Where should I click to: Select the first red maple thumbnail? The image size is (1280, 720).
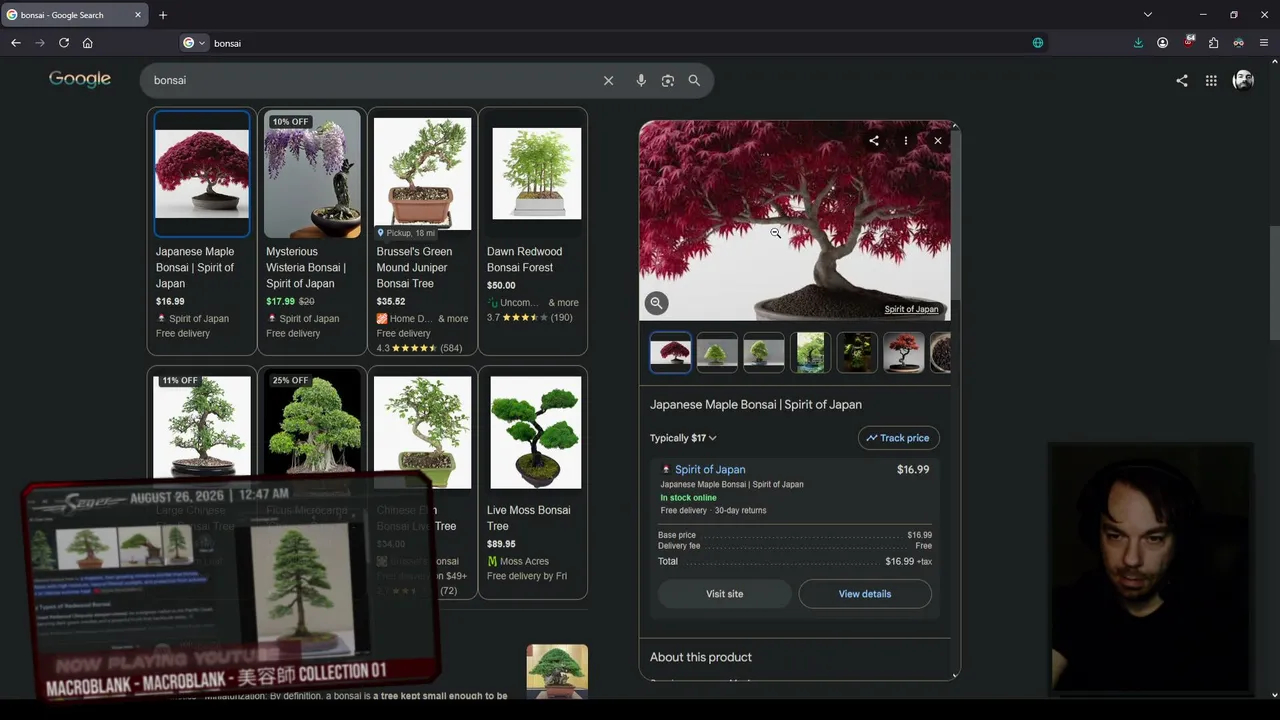pos(670,353)
